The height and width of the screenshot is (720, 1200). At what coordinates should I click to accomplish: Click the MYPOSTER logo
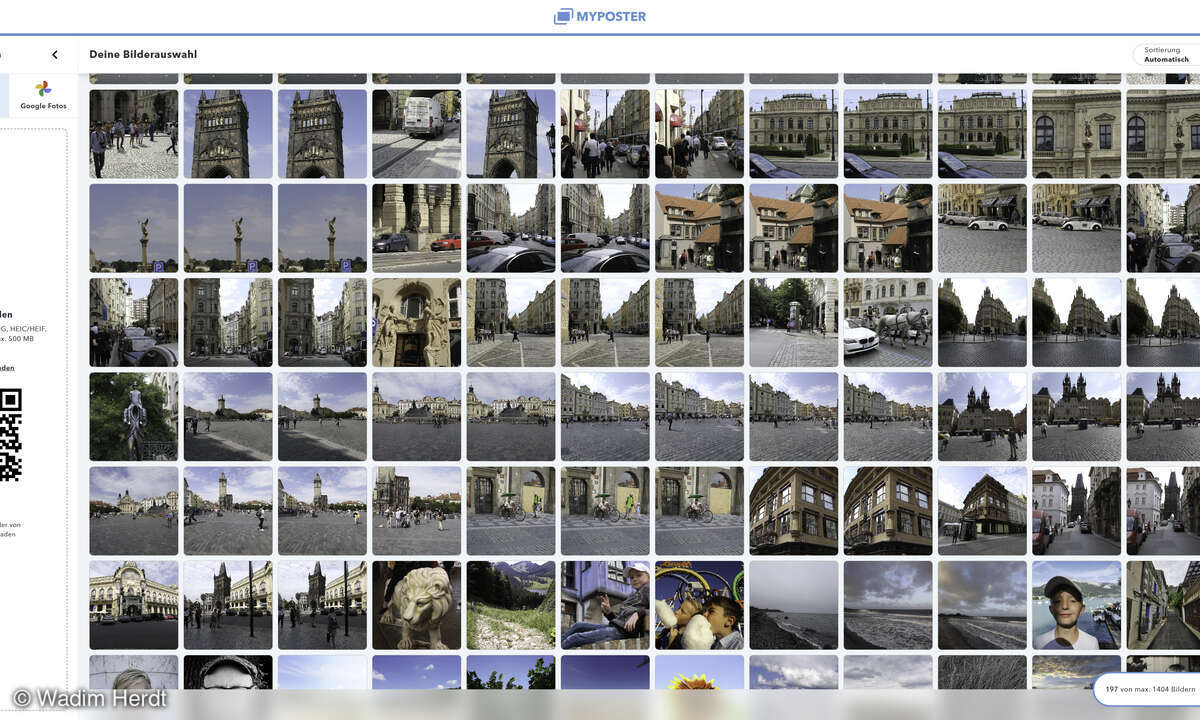[x=600, y=15]
